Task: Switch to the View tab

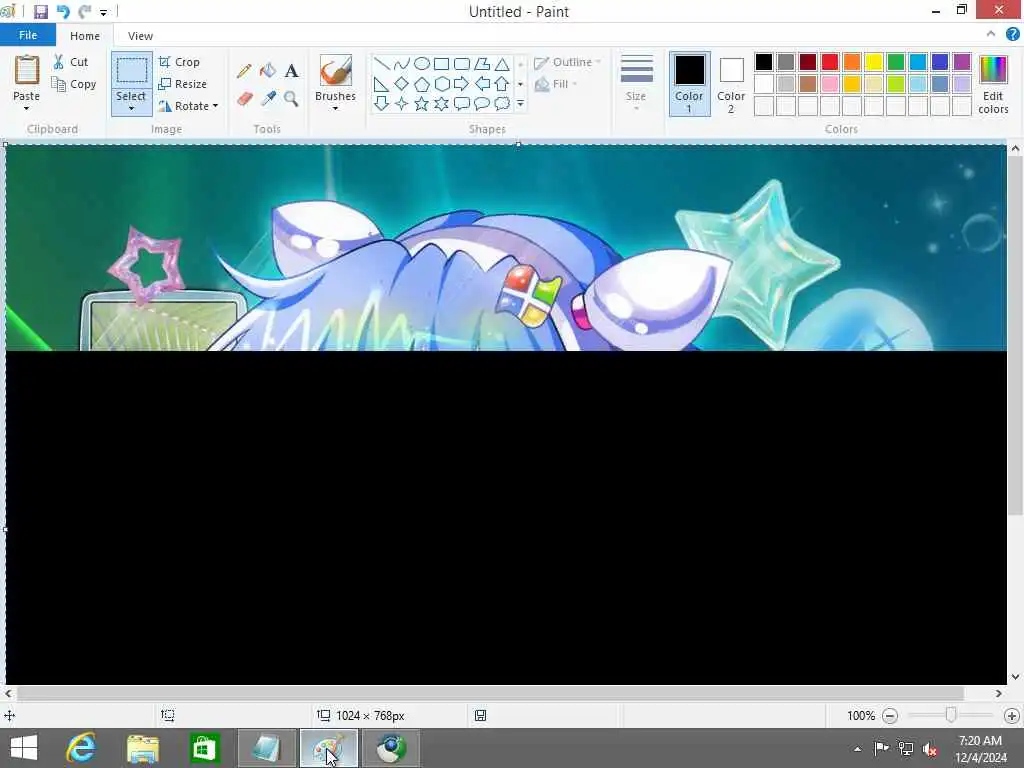Action: (140, 36)
